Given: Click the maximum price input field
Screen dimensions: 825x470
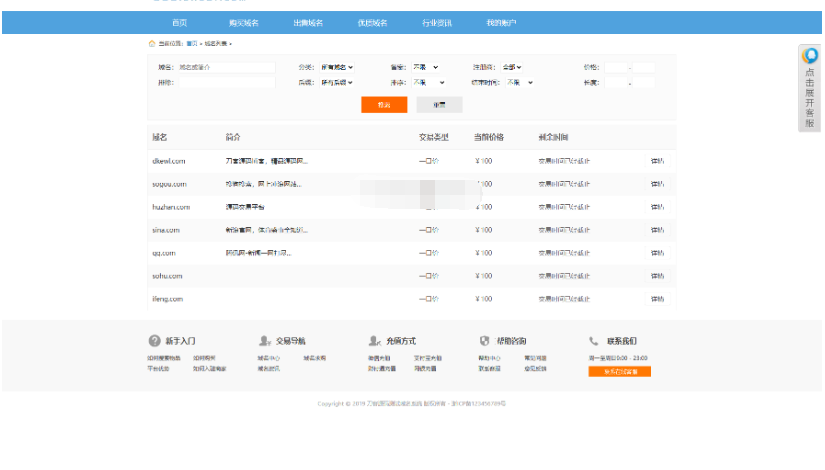Looking at the screenshot, I should click(643, 67).
